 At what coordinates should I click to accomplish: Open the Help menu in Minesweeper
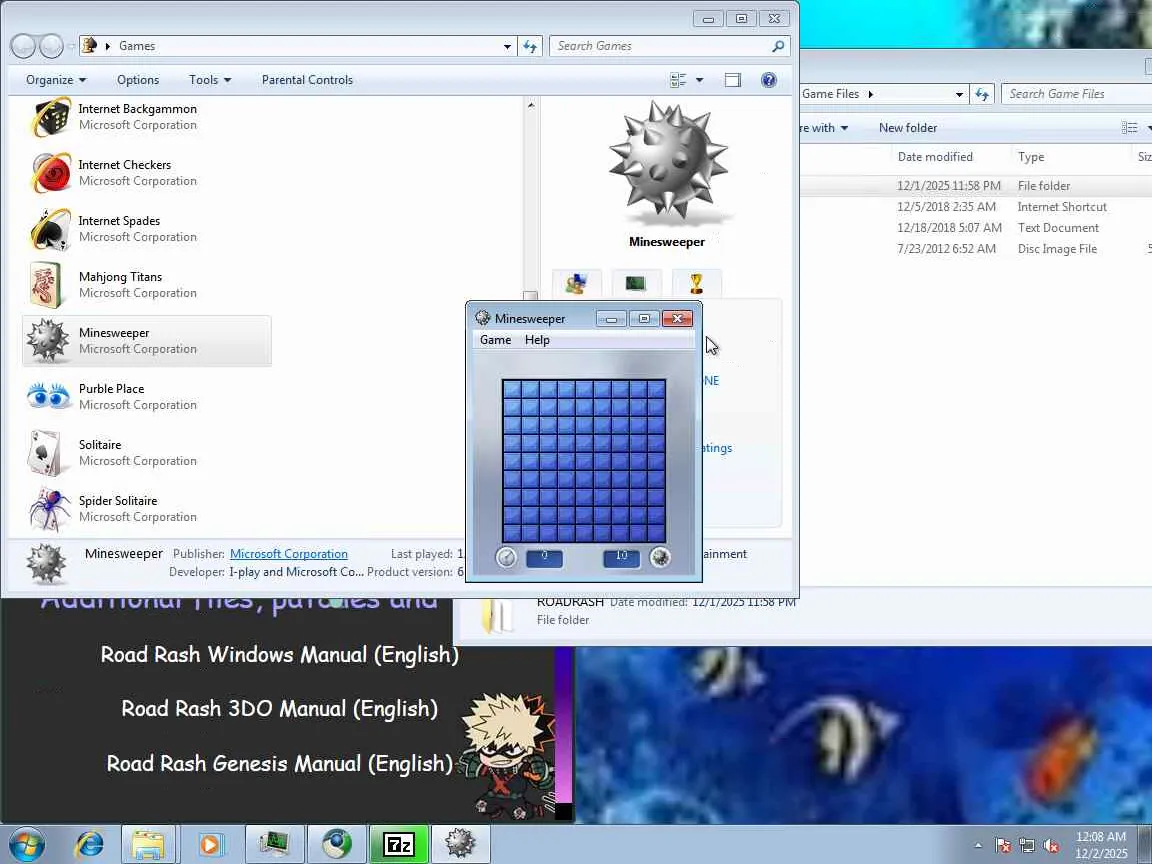(537, 340)
